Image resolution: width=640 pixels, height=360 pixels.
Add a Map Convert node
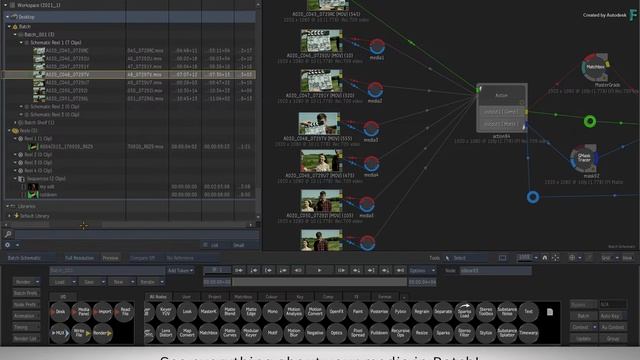(x=187, y=333)
